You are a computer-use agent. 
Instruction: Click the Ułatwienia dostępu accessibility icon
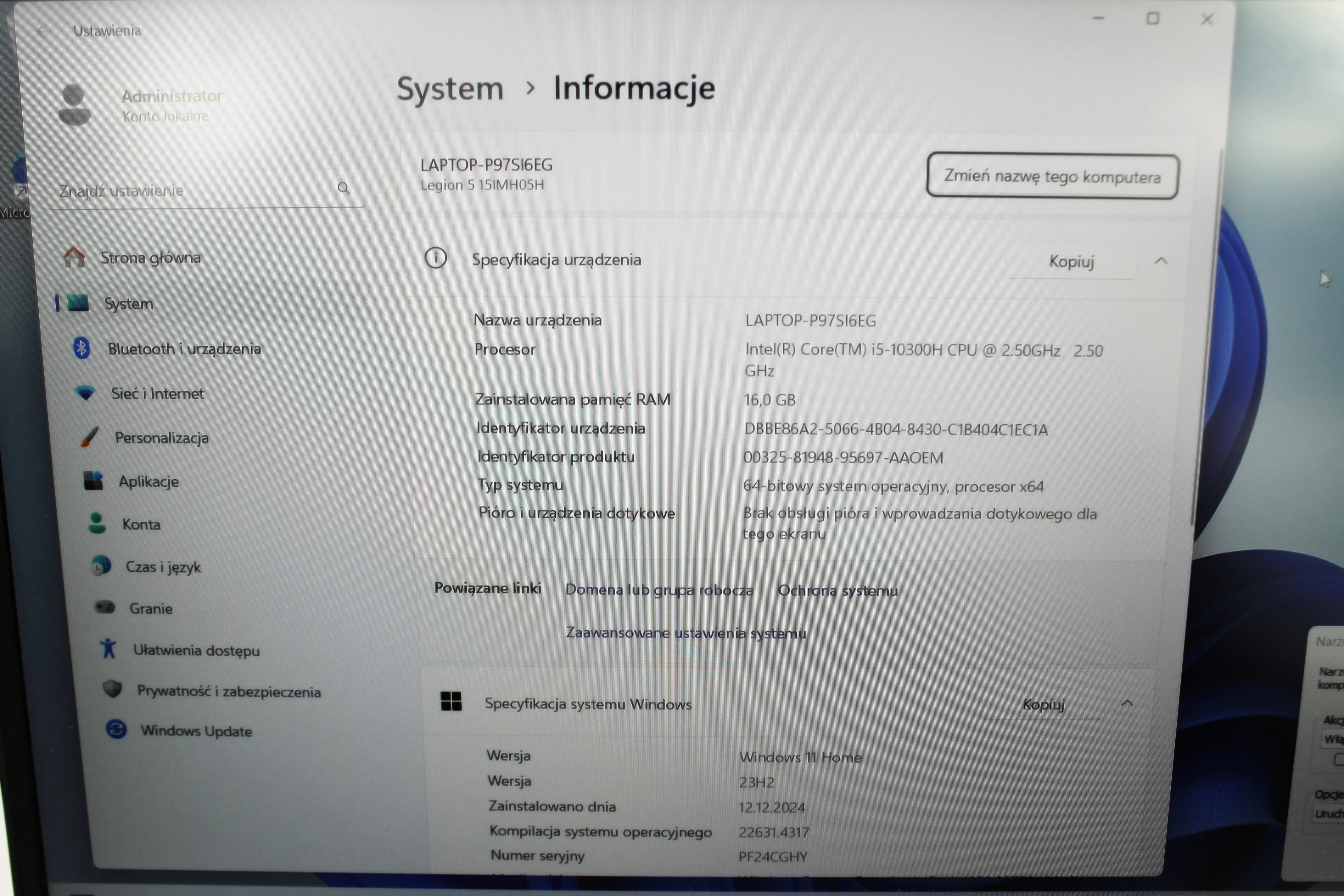108,649
